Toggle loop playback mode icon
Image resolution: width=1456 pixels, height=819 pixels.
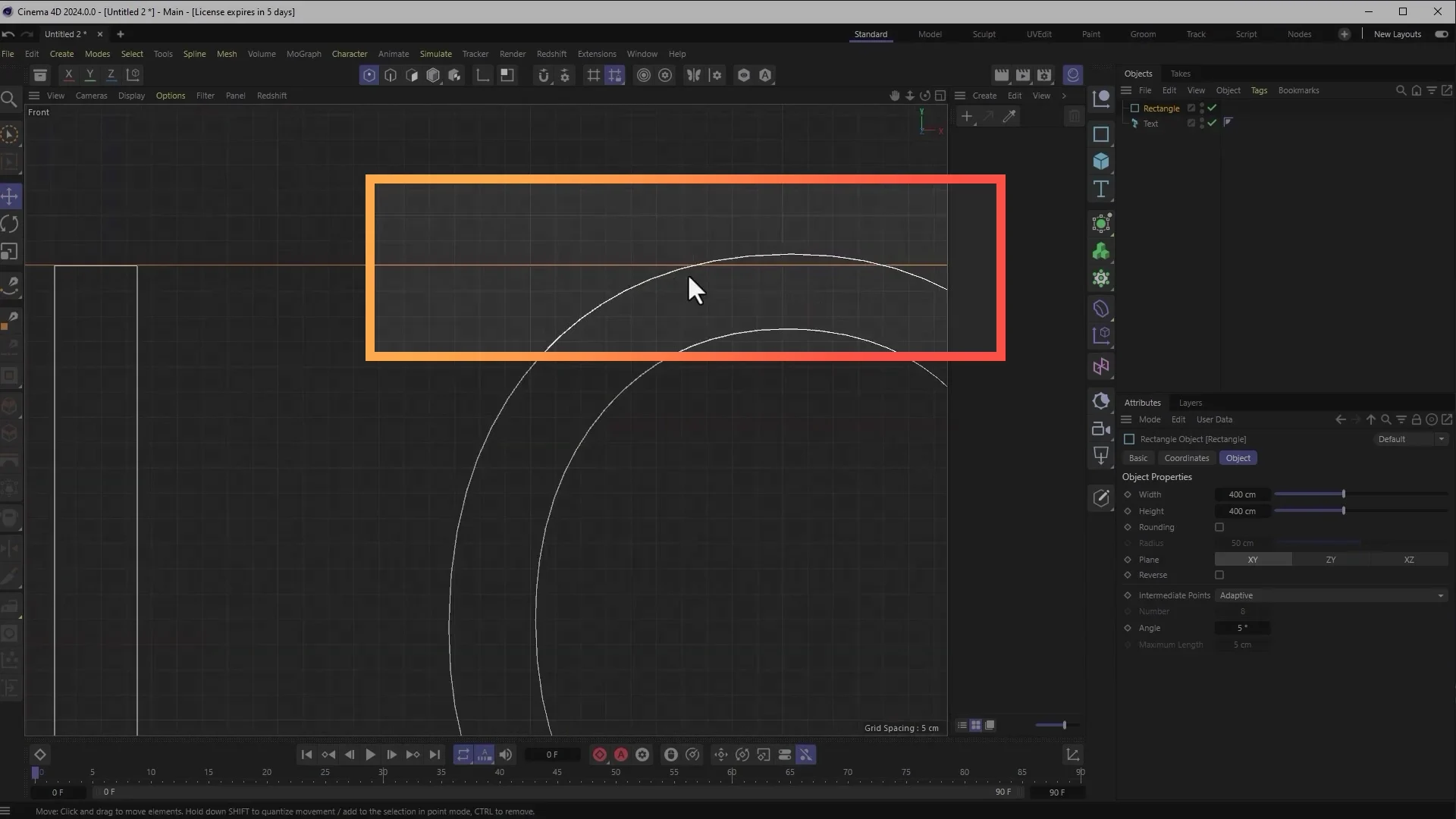point(463,755)
